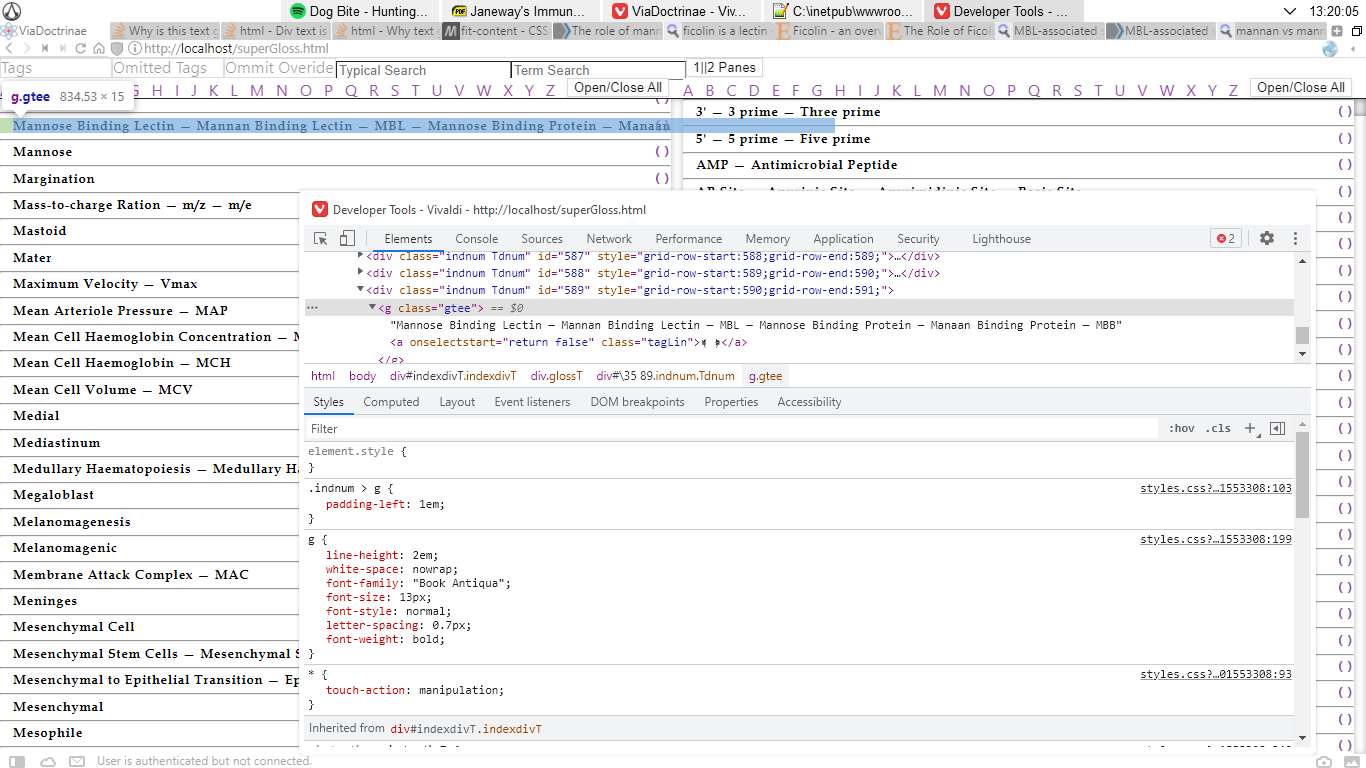Image resolution: width=1366 pixels, height=768 pixels.
Task: Open DevTools settings gear
Action: (x=1267, y=238)
